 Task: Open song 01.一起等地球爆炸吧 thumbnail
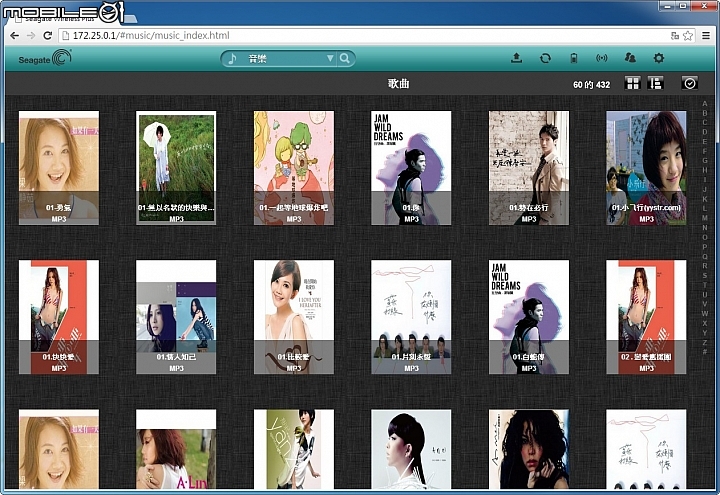(x=294, y=168)
